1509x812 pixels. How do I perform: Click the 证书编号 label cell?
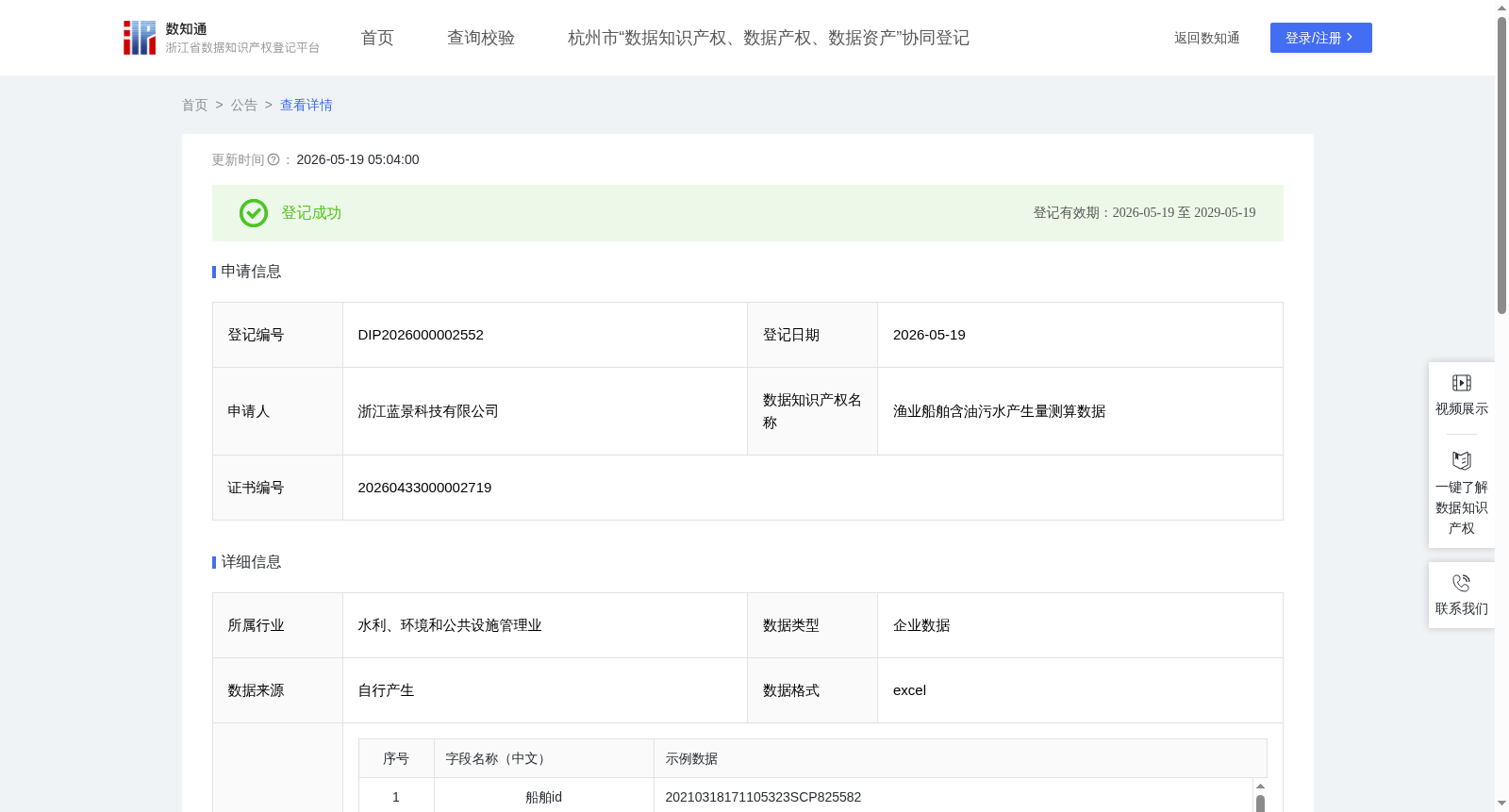[277, 488]
